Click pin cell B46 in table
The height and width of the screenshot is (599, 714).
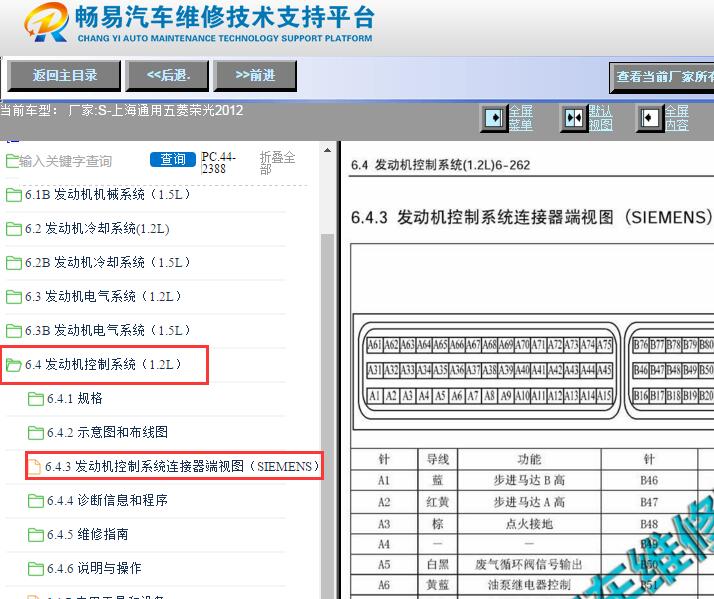[649, 480]
